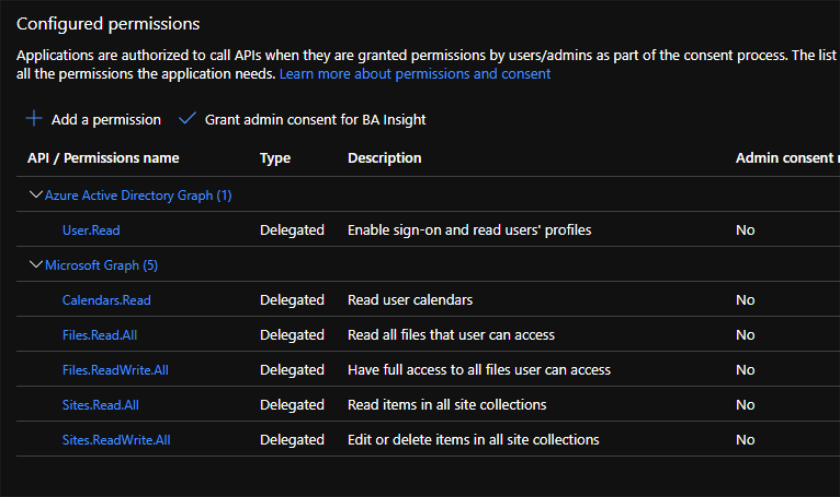Click the Azure Active Directory Graph (1) label
Image resolution: width=840 pixels, height=497 pixels.
pos(138,195)
